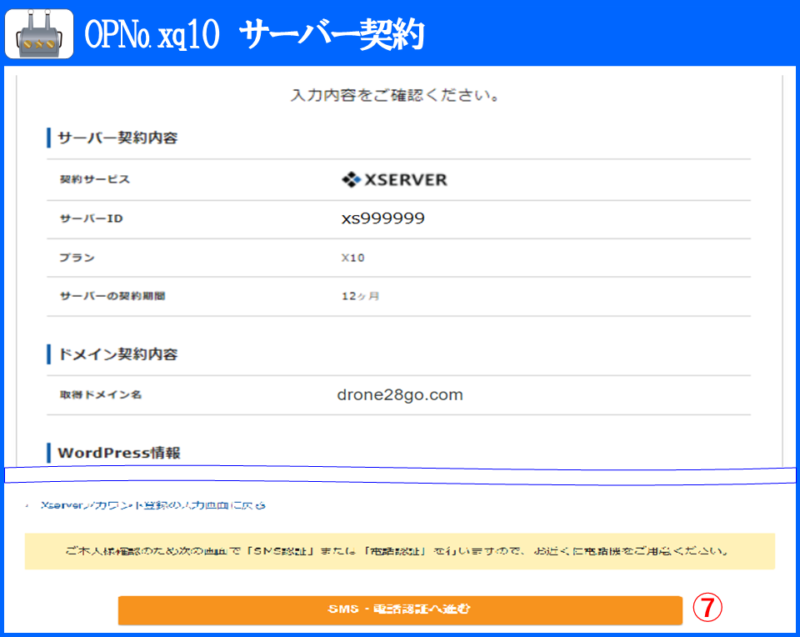Click the プラン row label
Screen dimensions: 800x637
[77, 258]
